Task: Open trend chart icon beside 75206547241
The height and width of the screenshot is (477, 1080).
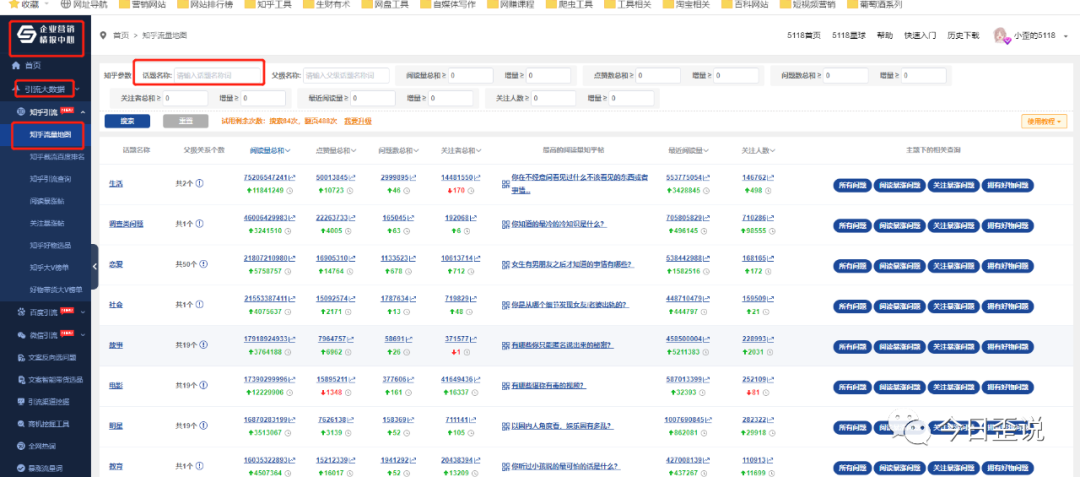Action: click(292, 178)
